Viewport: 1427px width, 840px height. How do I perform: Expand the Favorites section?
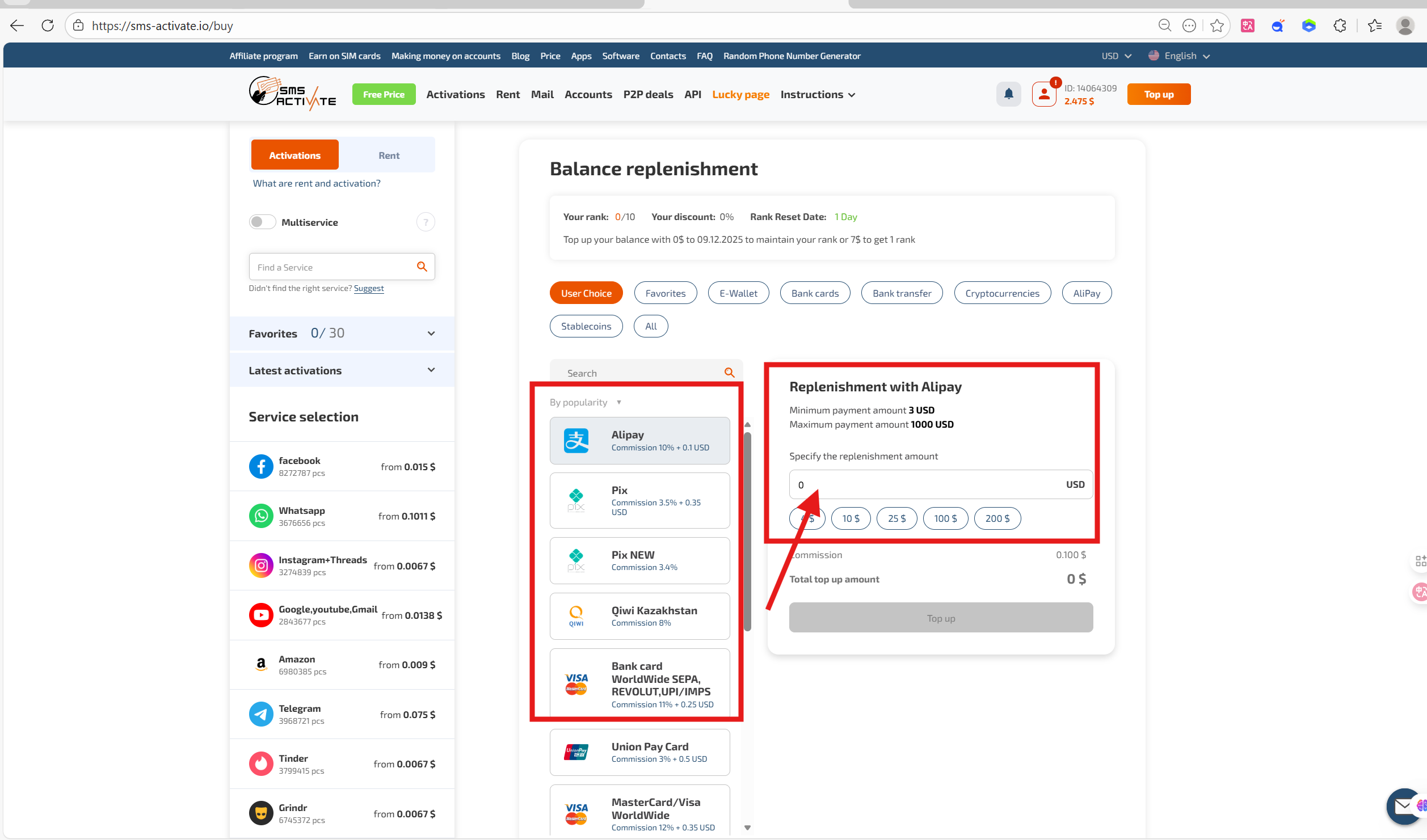point(431,334)
